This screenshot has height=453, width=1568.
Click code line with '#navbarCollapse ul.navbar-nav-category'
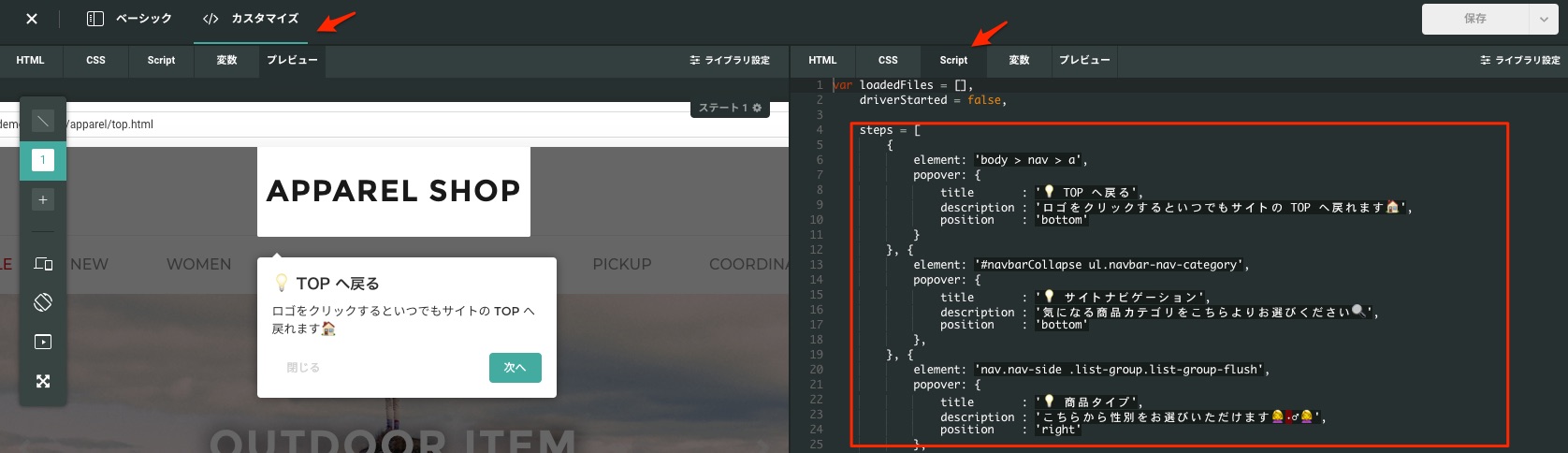coord(1081,265)
